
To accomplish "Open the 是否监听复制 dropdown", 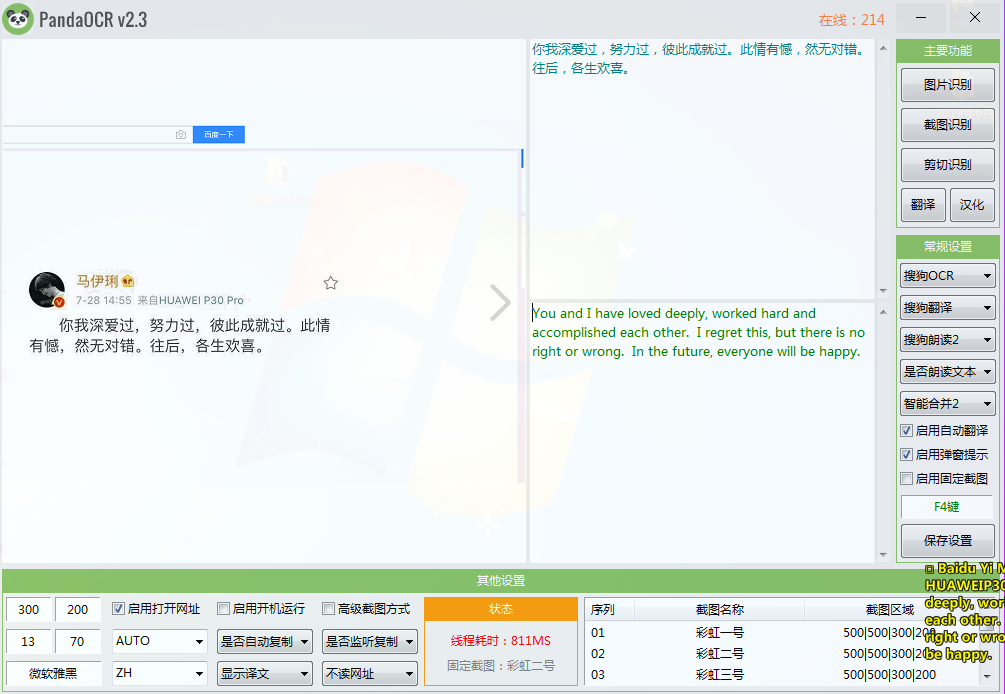I will pos(370,641).
